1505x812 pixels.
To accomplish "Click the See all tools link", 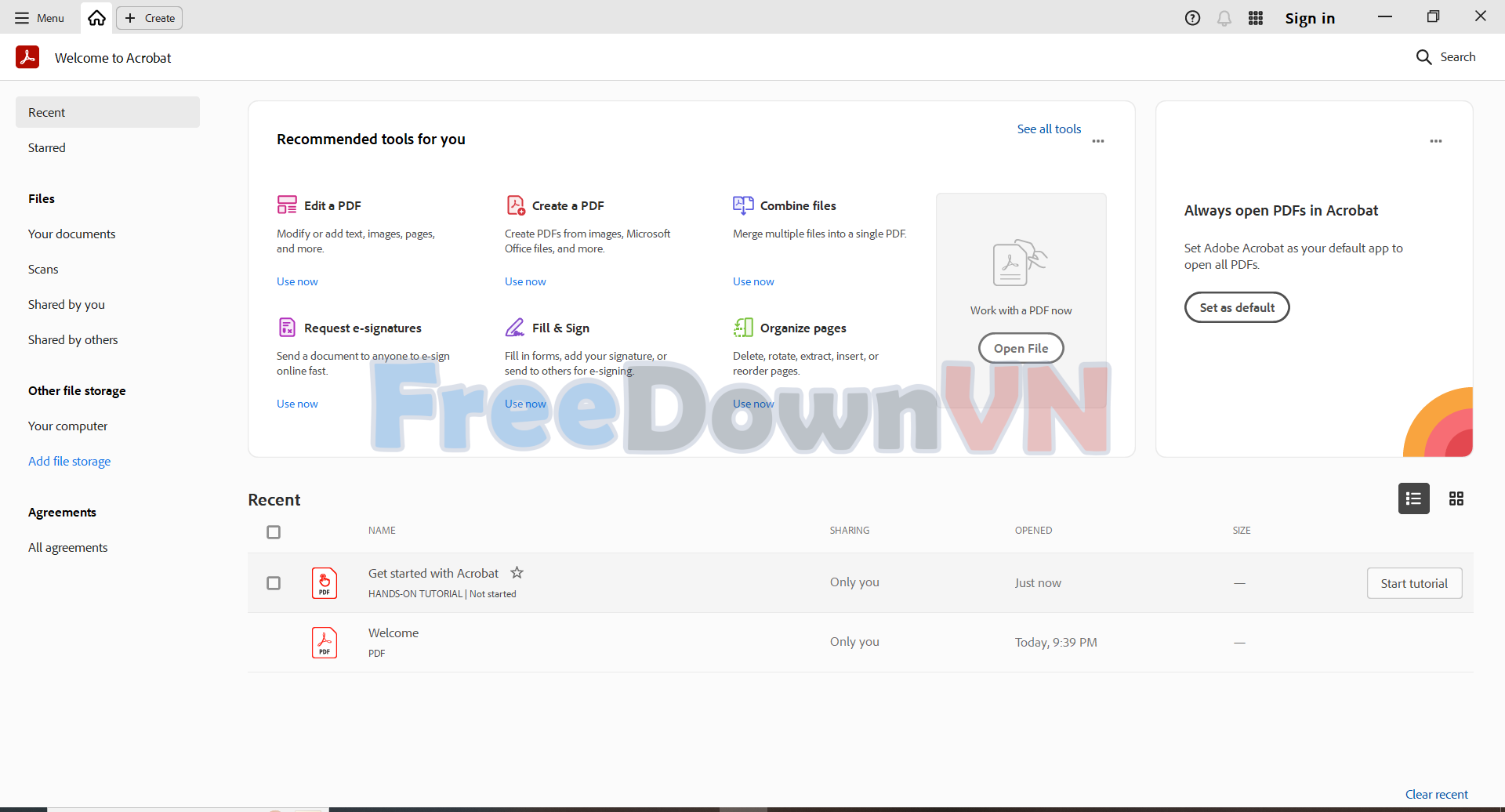I will pyautogui.click(x=1049, y=129).
